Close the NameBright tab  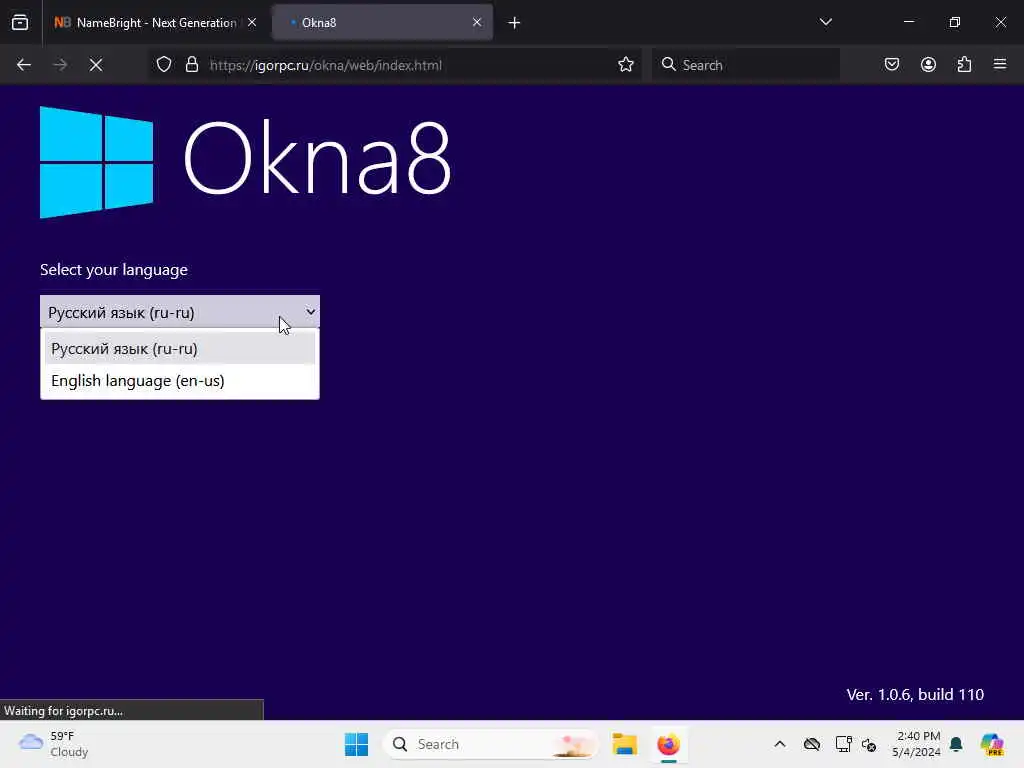click(x=252, y=22)
